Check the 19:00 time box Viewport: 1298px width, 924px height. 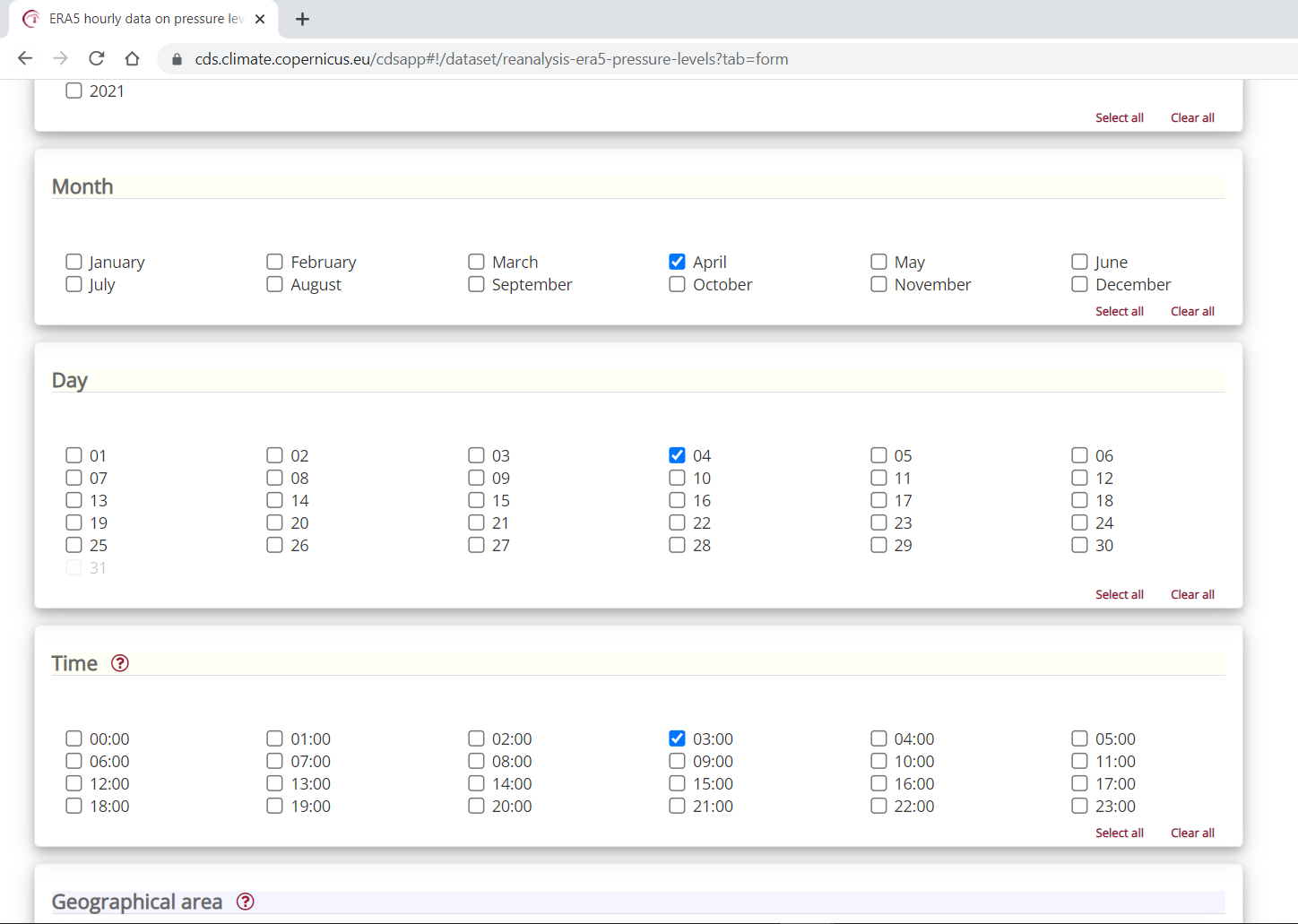tap(274, 806)
